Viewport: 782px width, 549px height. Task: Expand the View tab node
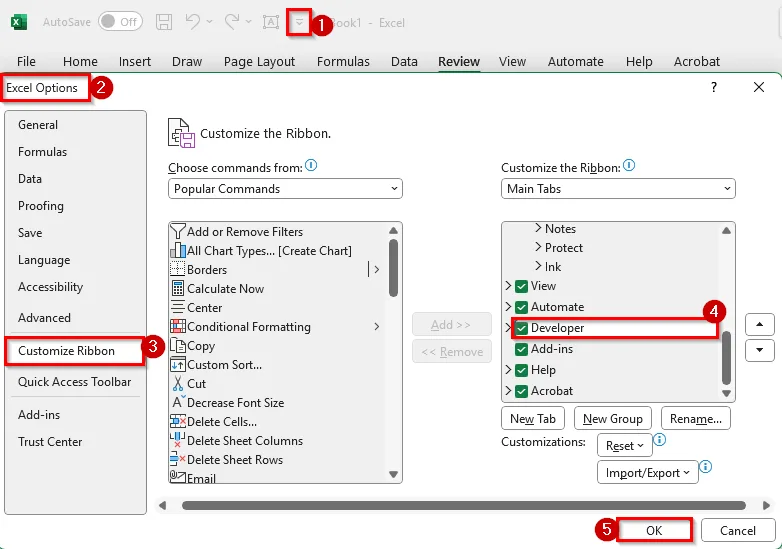point(508,286)
